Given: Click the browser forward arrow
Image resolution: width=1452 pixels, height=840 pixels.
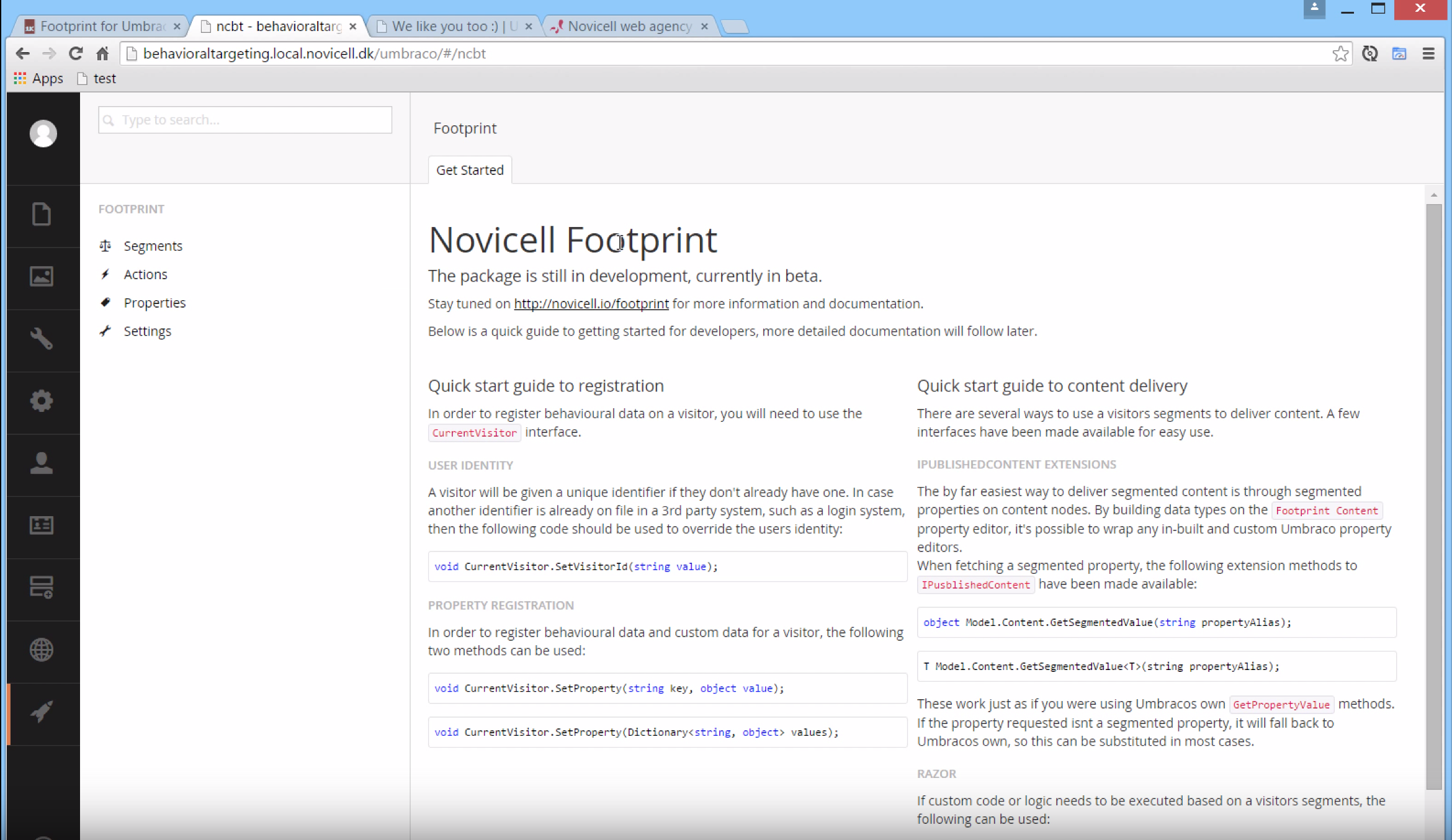Looking at the screenshot, I should (x=49, y=53).
